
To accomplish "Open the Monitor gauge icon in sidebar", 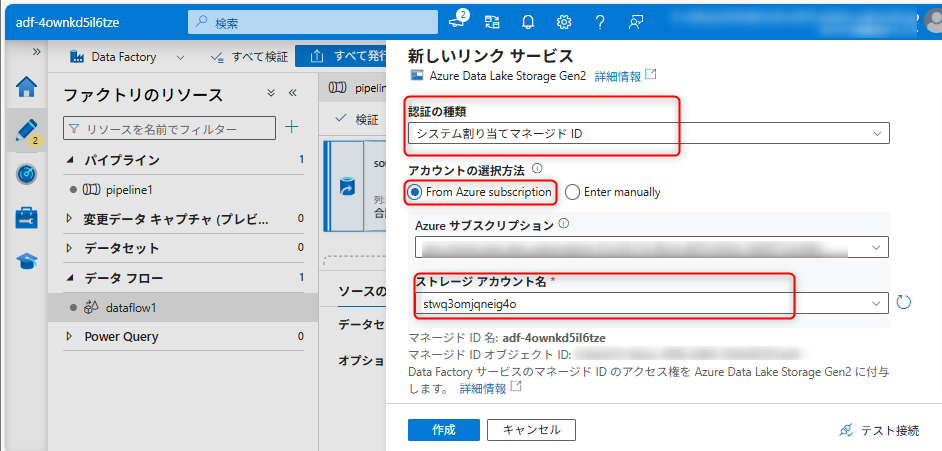I will tap(27, 174).
